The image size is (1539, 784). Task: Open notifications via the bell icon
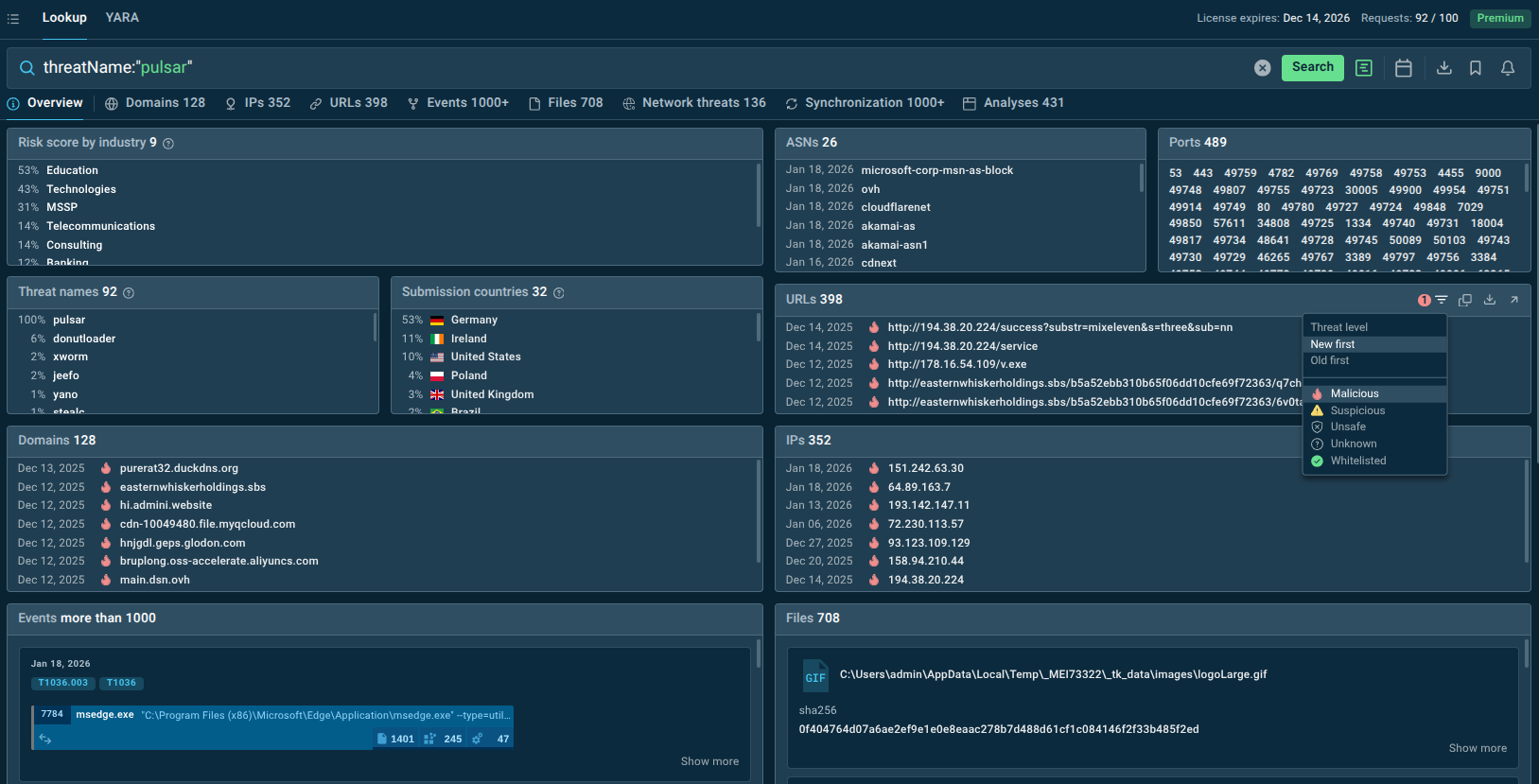click(1508, 68)
